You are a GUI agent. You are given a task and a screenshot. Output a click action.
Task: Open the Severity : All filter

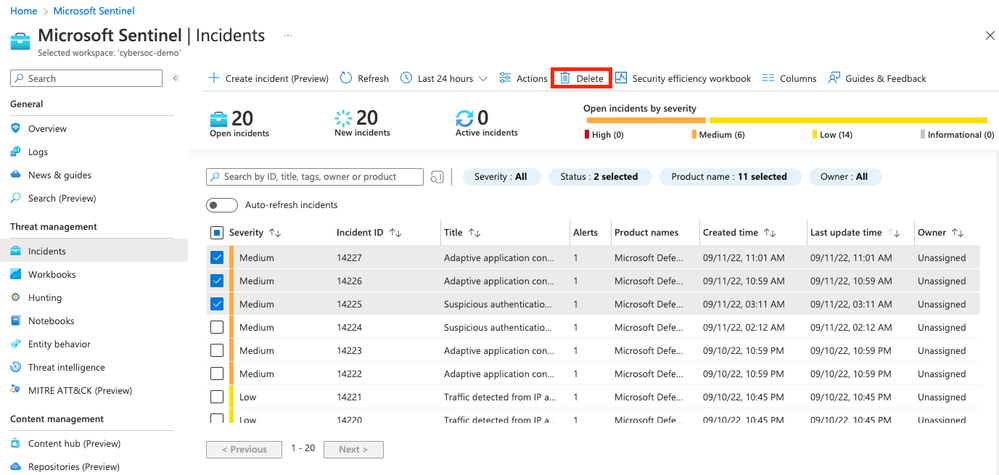pos(501,177)
